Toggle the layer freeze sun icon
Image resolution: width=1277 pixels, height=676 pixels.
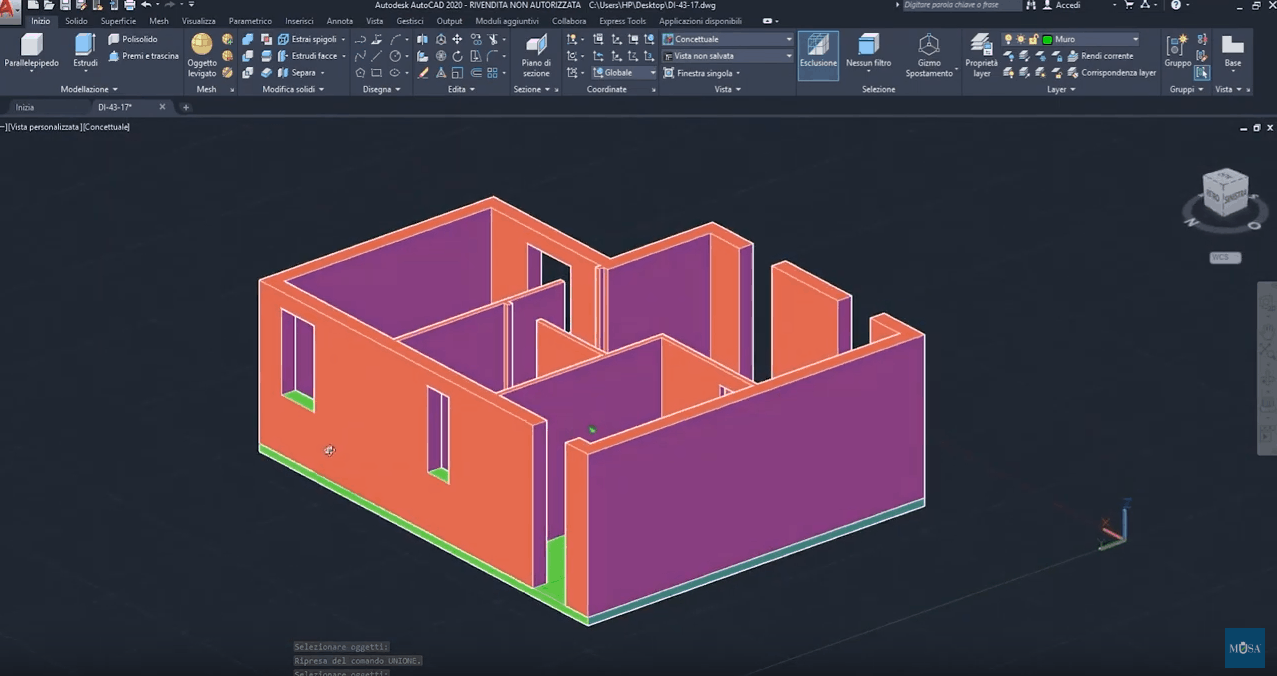tap(1021, 39)
